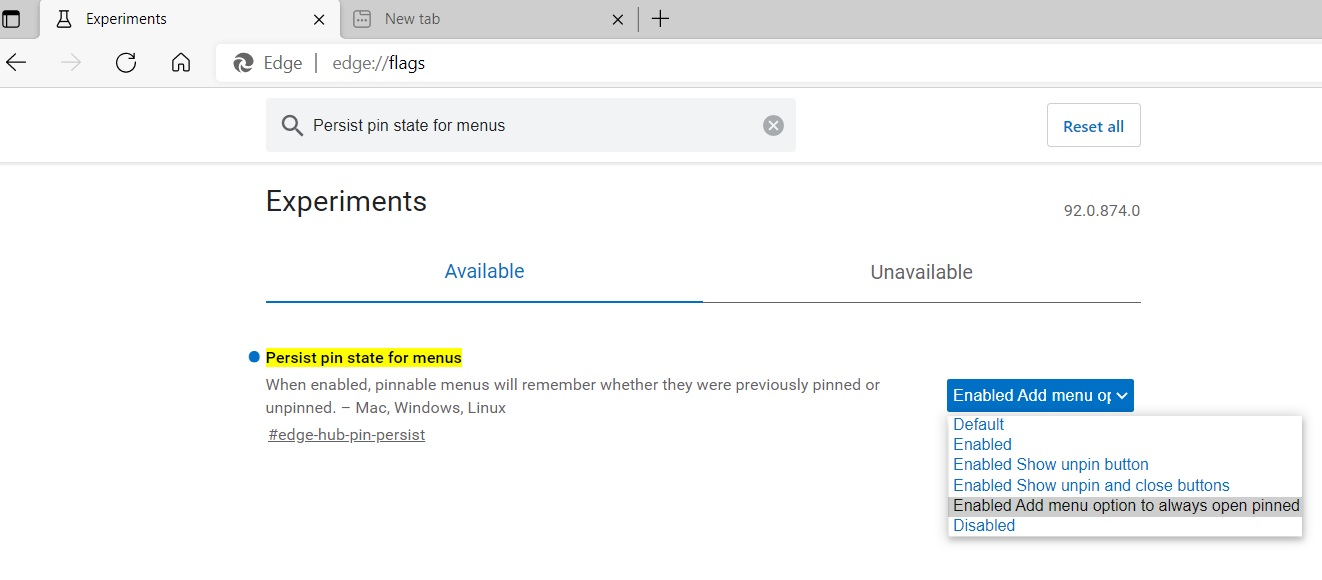
Task: Go back using the back arrow
Action: tap(16, 63)
